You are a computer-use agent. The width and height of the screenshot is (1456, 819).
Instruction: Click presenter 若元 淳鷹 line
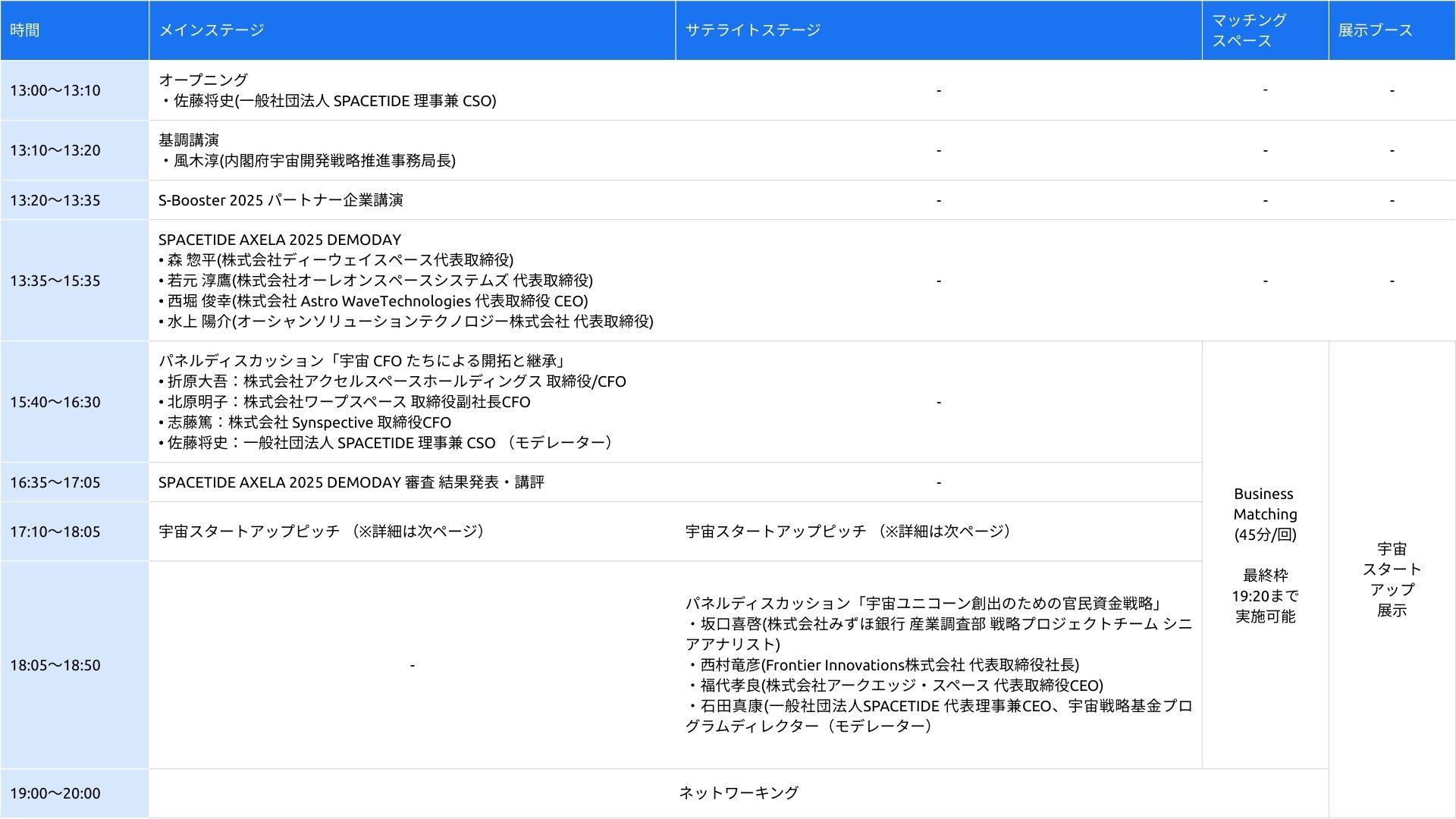point(376,281)
